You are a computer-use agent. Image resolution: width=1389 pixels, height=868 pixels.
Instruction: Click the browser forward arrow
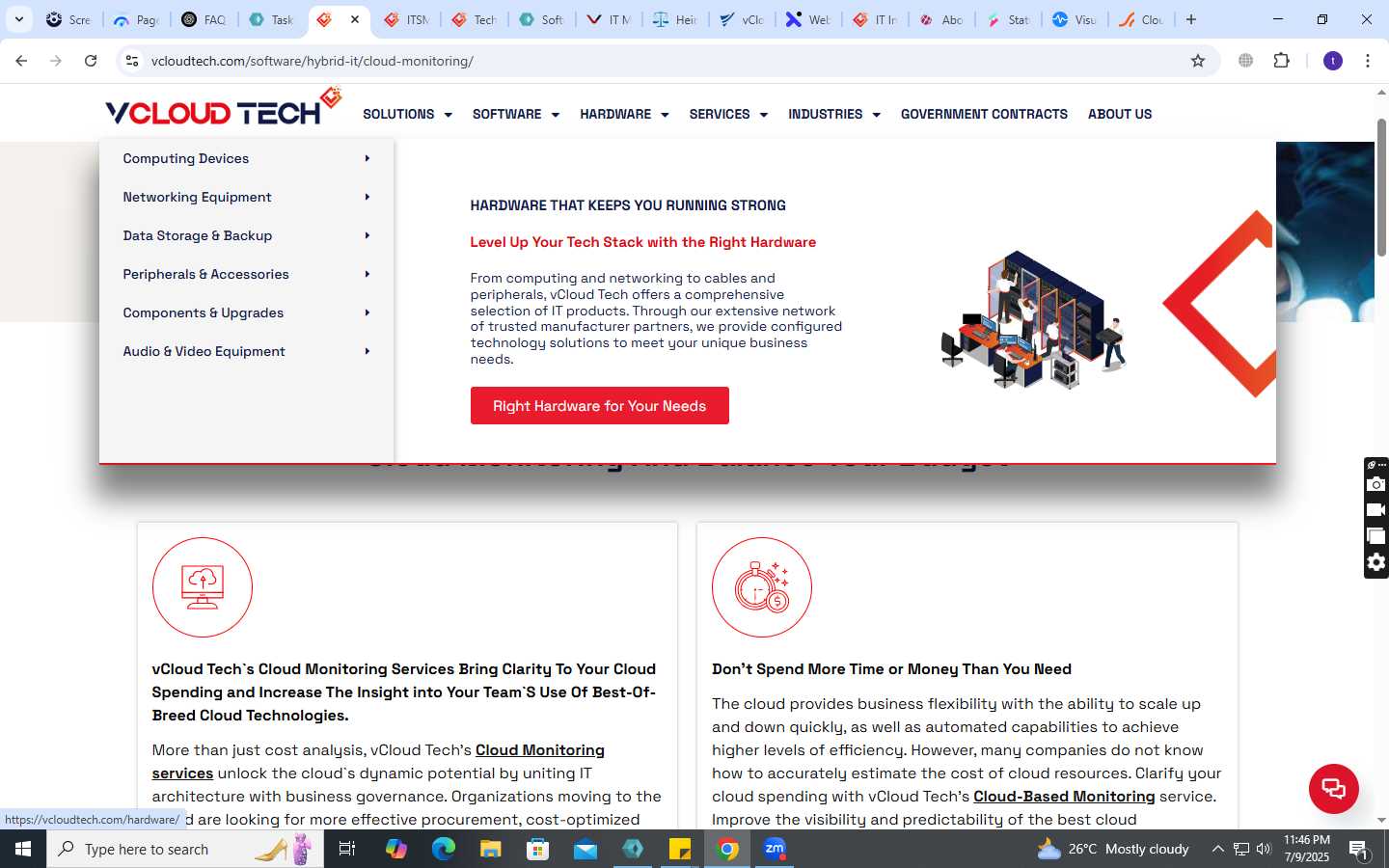point(56,61)
